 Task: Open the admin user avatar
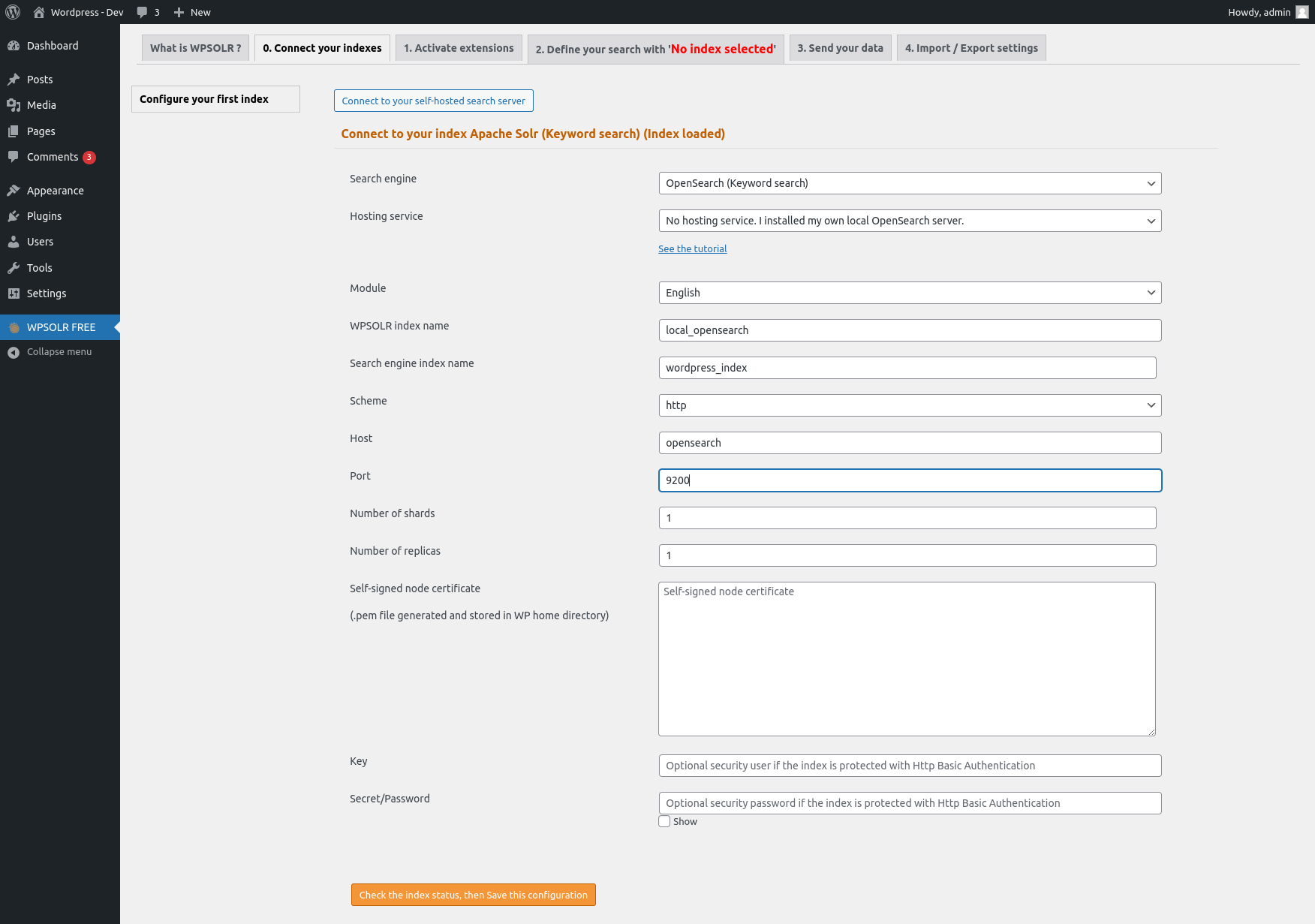pyautogui.click(x=1302, y=12)
